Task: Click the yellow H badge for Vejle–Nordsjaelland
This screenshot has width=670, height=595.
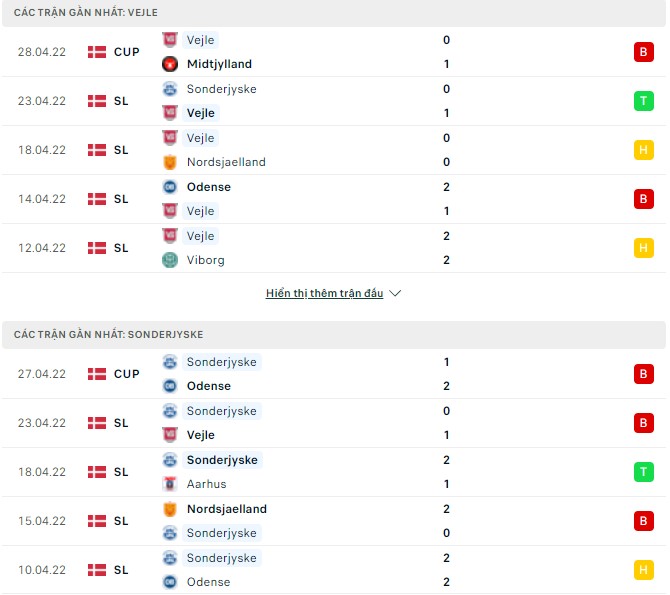Action: 643,150
